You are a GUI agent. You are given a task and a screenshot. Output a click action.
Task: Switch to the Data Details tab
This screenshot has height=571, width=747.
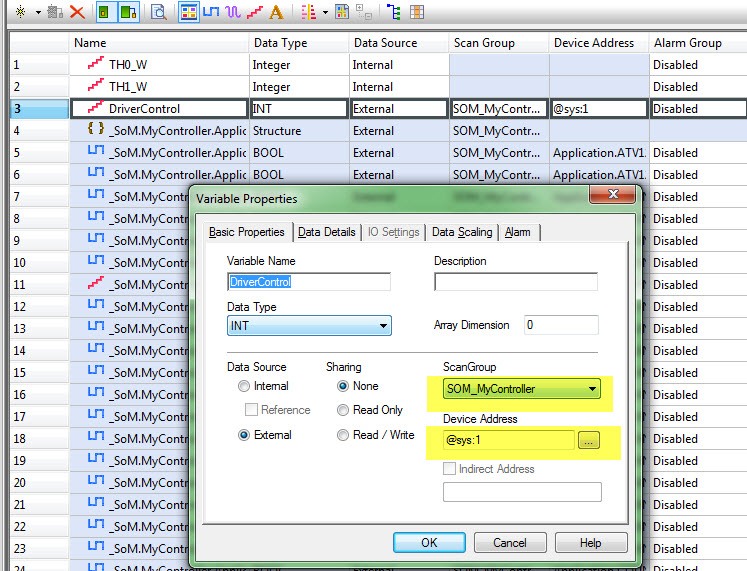[327, 232]
